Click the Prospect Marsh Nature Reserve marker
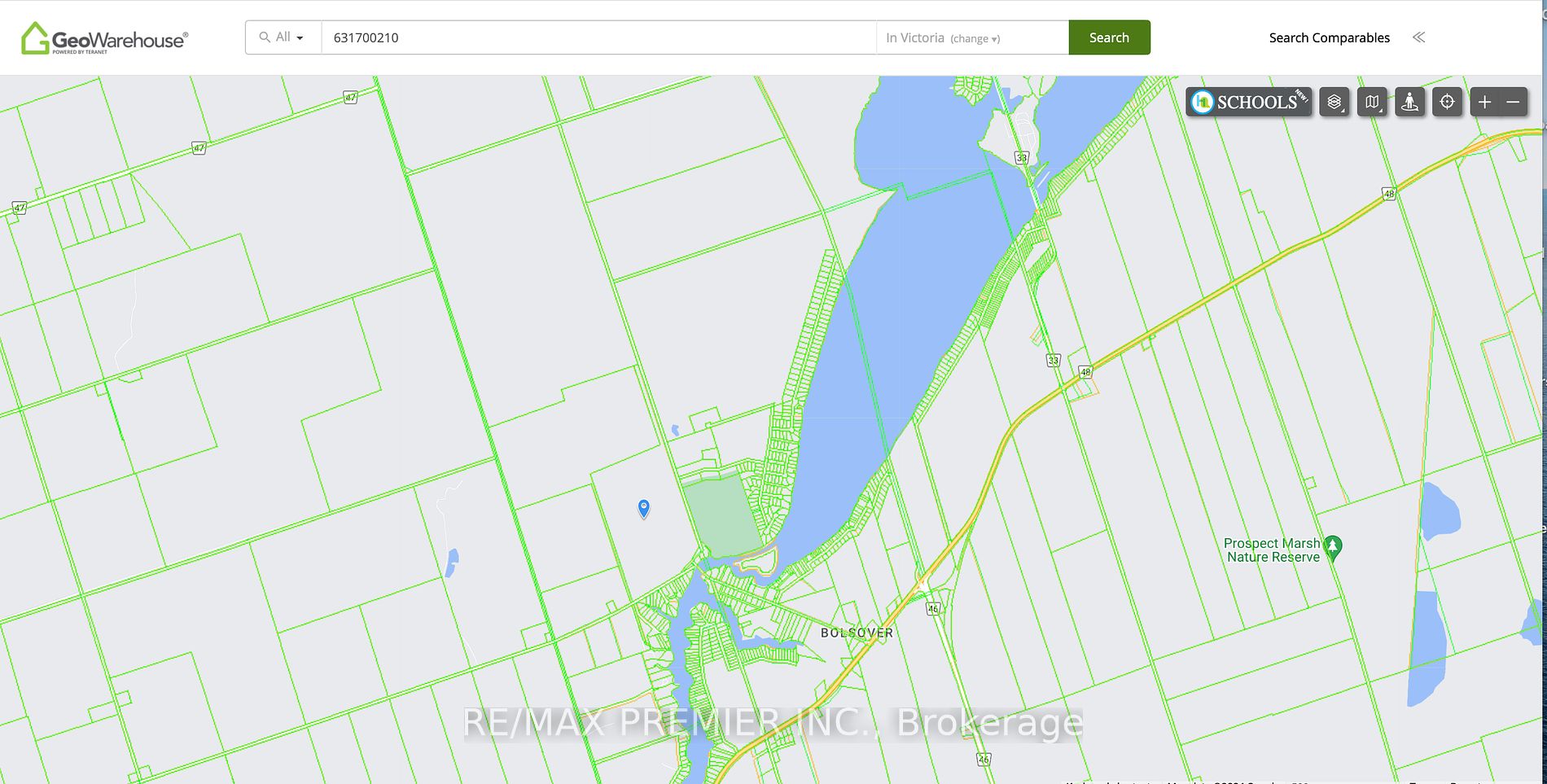 (1333, 547)
